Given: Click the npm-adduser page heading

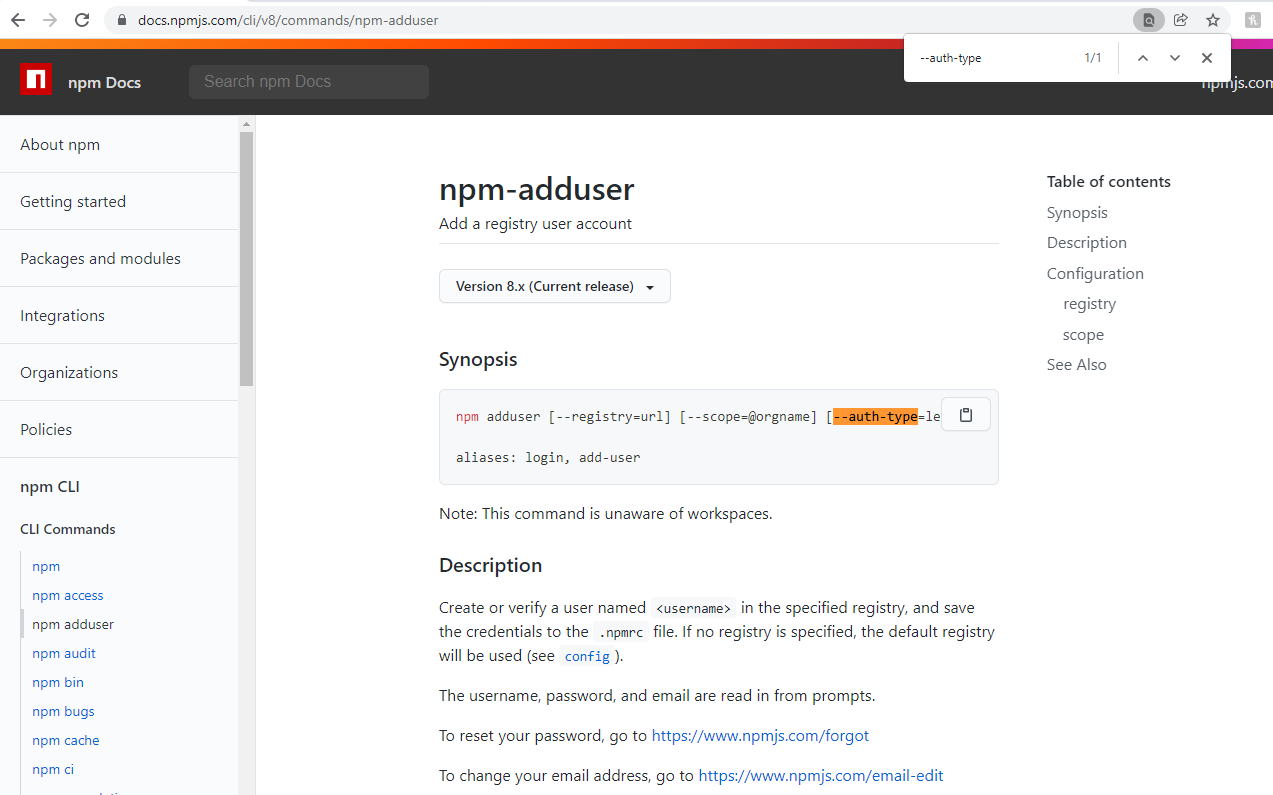Looking at the screenshot, I should pyautogui.click(x=536, y=189).
